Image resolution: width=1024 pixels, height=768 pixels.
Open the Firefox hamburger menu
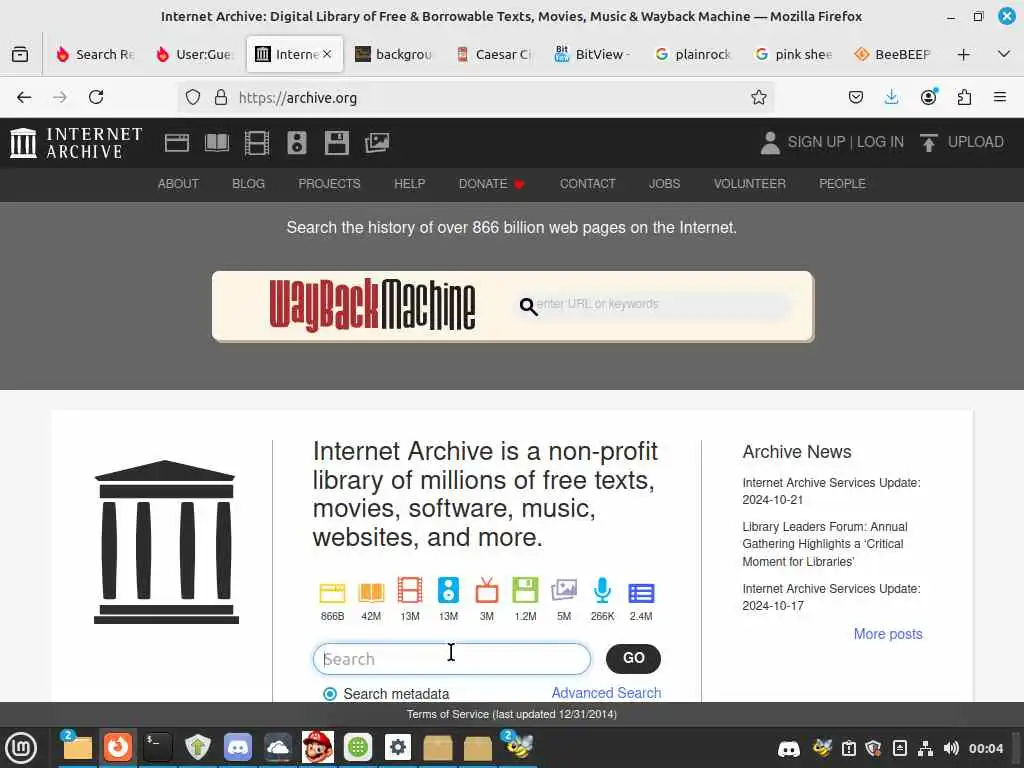(x=1000, y=97)
